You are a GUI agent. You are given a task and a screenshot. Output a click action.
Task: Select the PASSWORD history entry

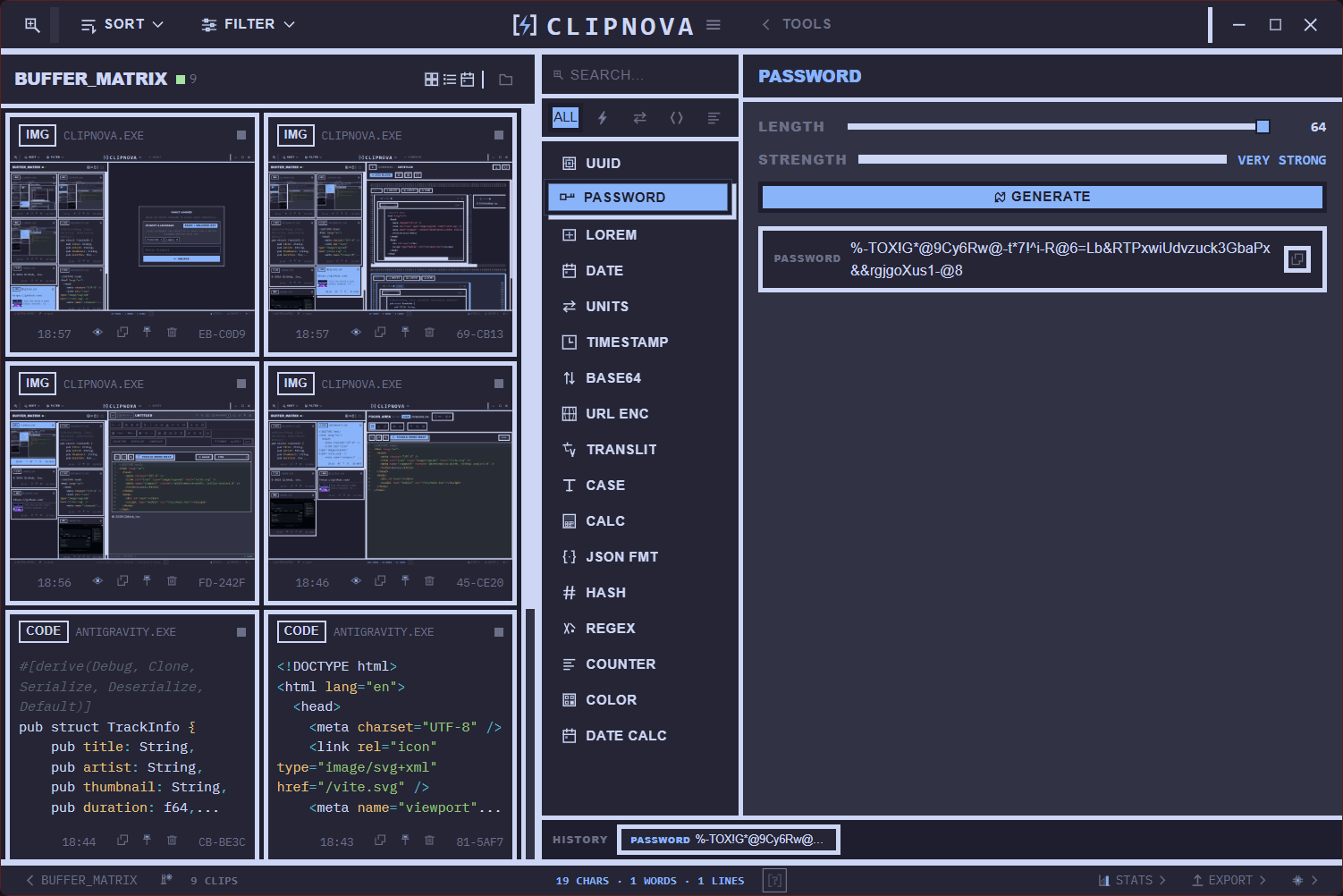pos(729,840)
